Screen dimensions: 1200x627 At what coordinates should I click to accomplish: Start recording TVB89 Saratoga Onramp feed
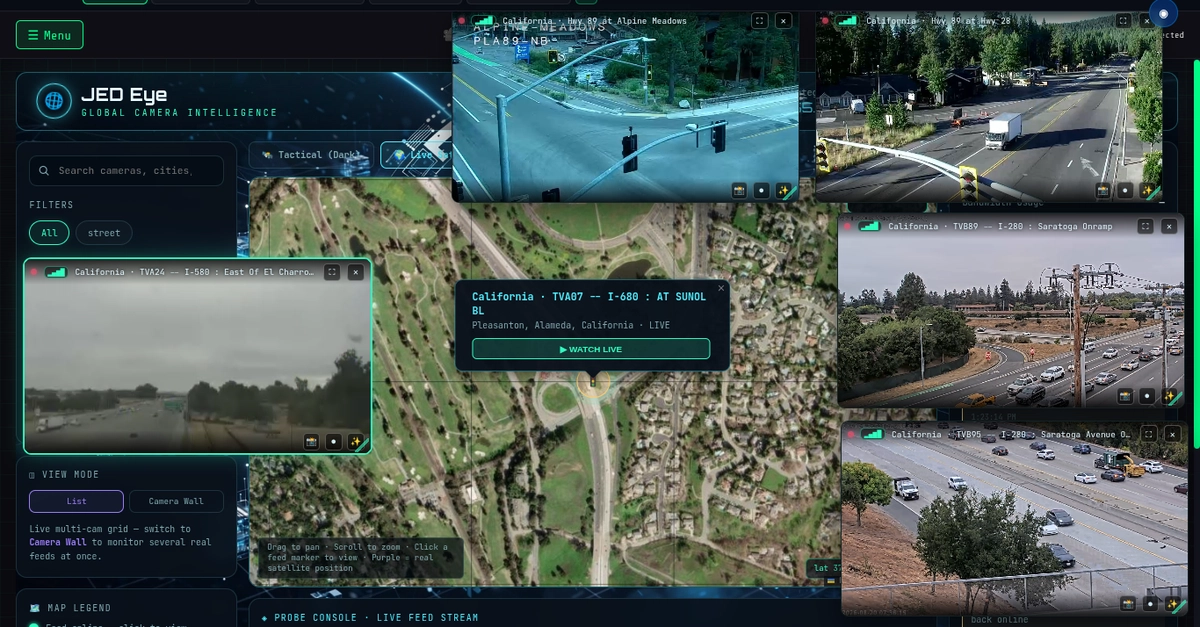pyautogui.click(x=1147, y=396)
